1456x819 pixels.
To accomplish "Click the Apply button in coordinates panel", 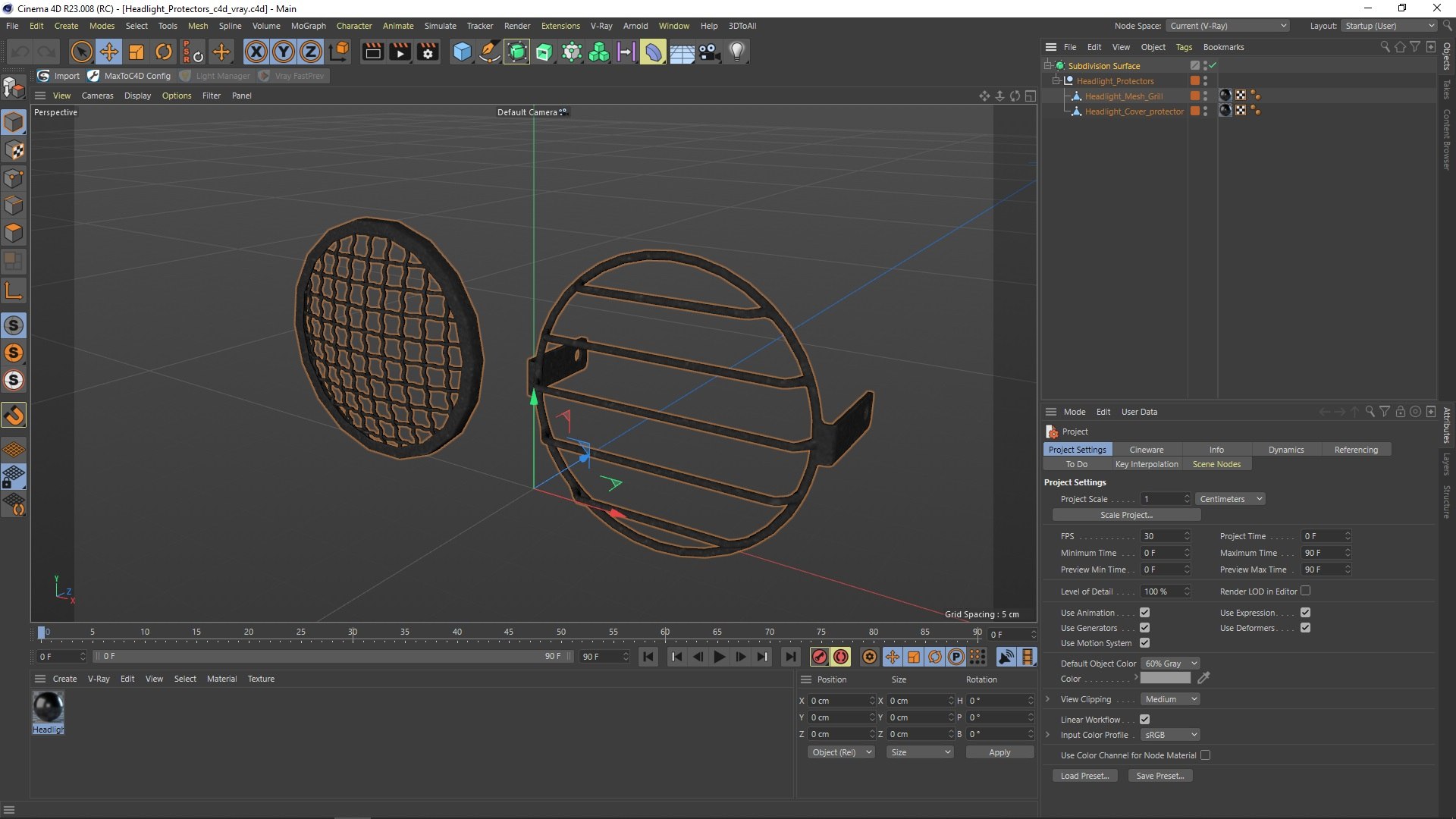I will click(x=999, y=752).
